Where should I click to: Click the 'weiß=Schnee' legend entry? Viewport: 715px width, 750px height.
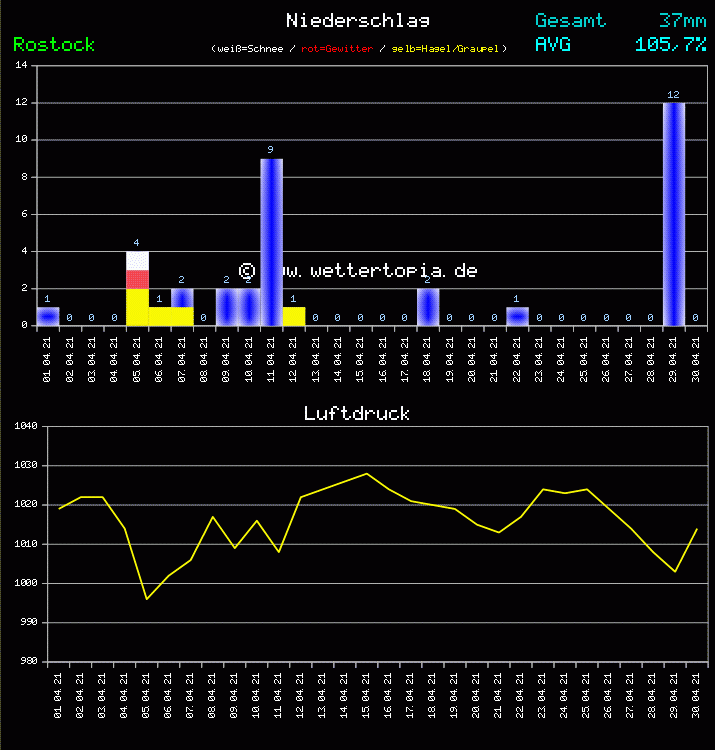[x=250, y=49]
